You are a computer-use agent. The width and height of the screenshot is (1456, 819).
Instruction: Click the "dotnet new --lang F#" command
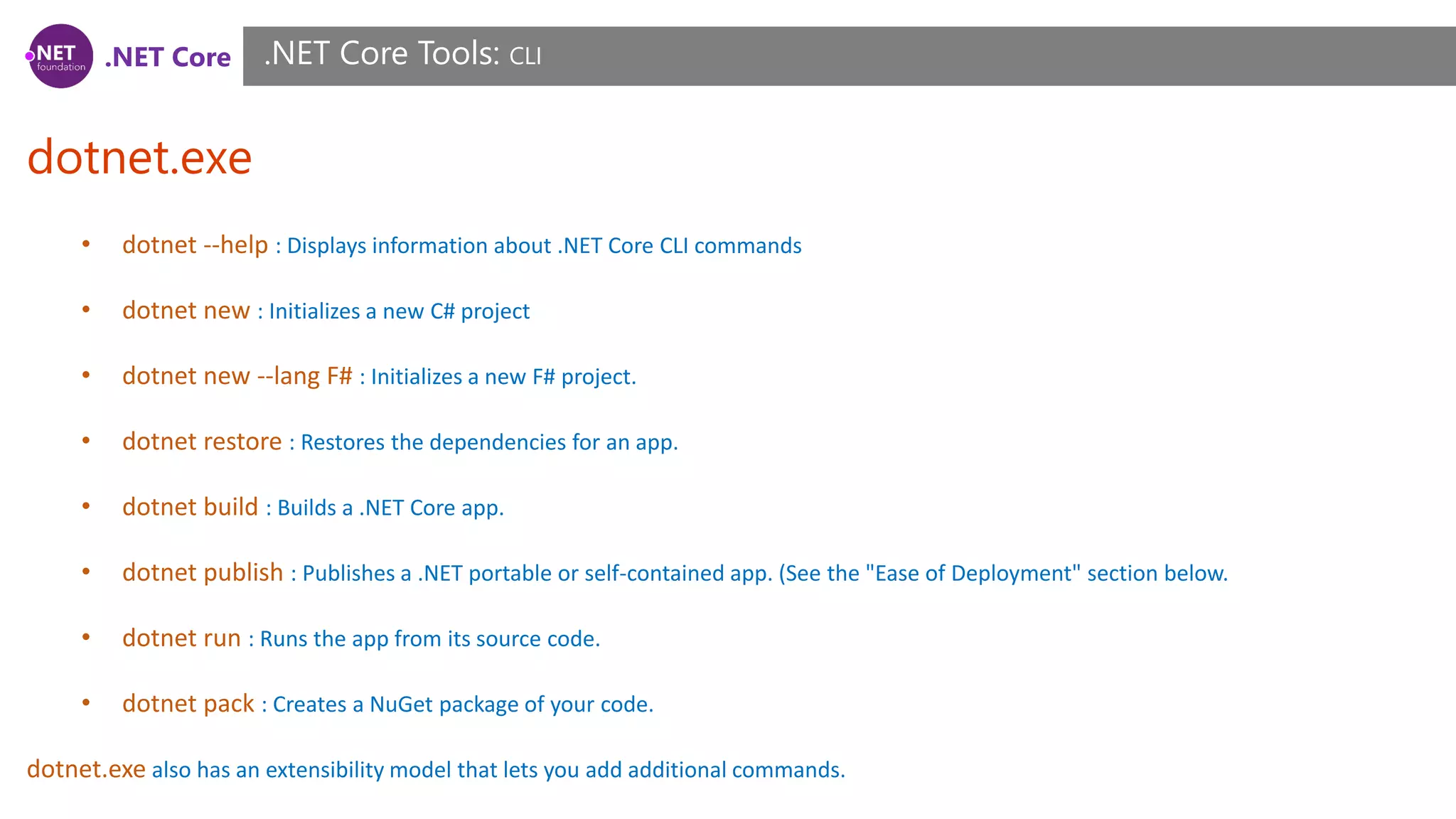237,376
